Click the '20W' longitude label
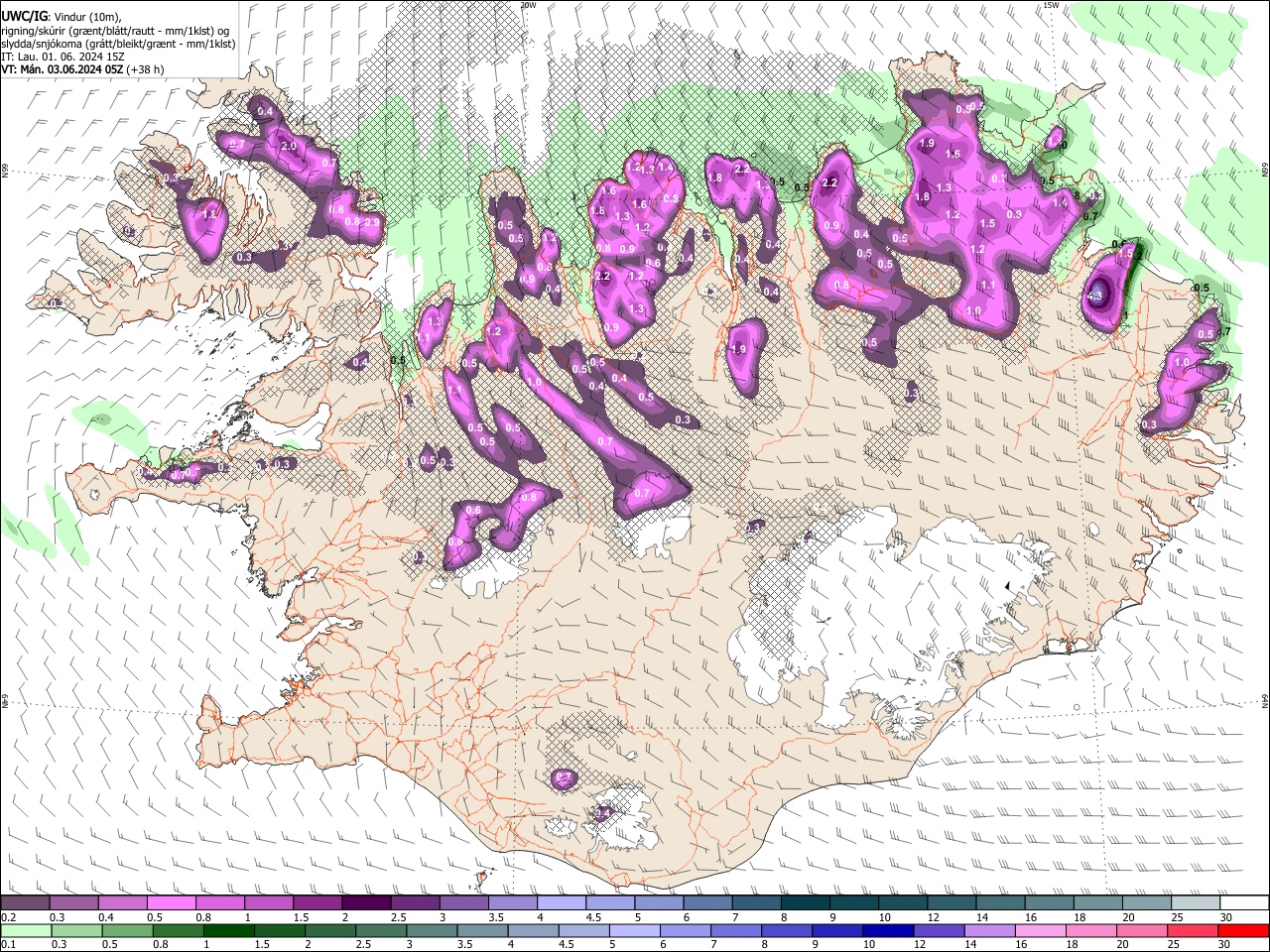 coord(528,5)
